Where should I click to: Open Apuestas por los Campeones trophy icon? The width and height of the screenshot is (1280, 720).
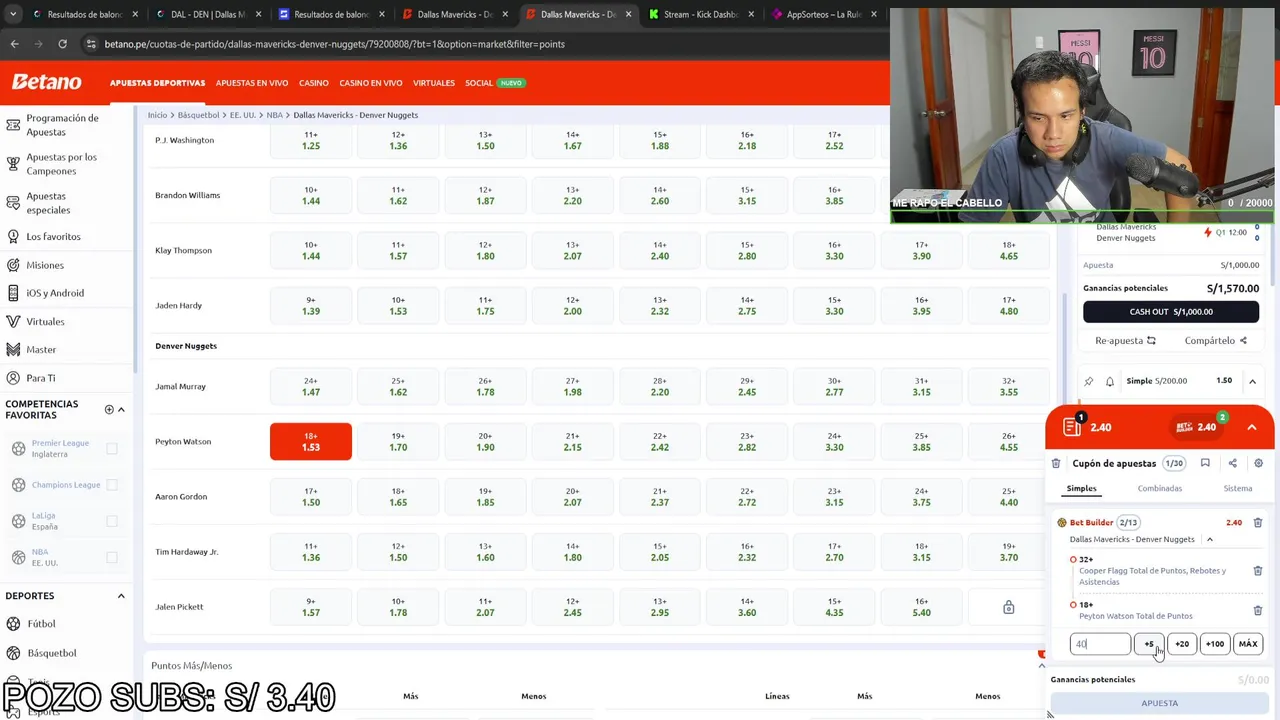coord(13,164)
